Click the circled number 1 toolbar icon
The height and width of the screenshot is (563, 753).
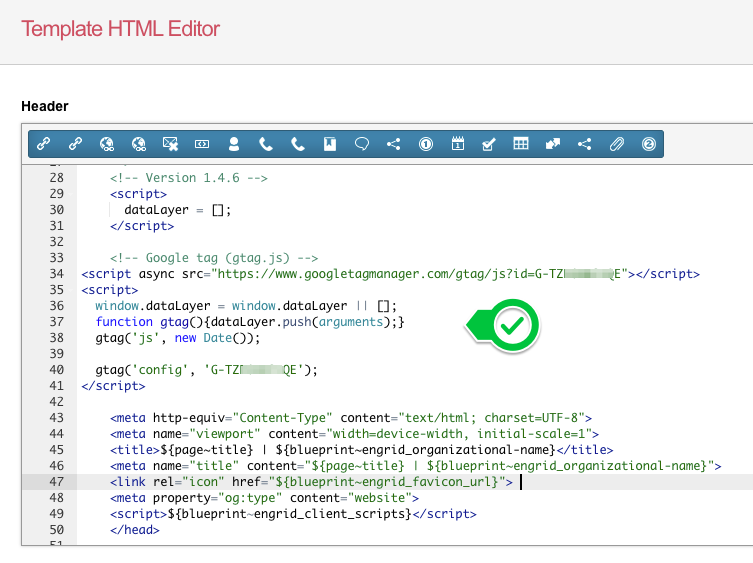(425, 144)
